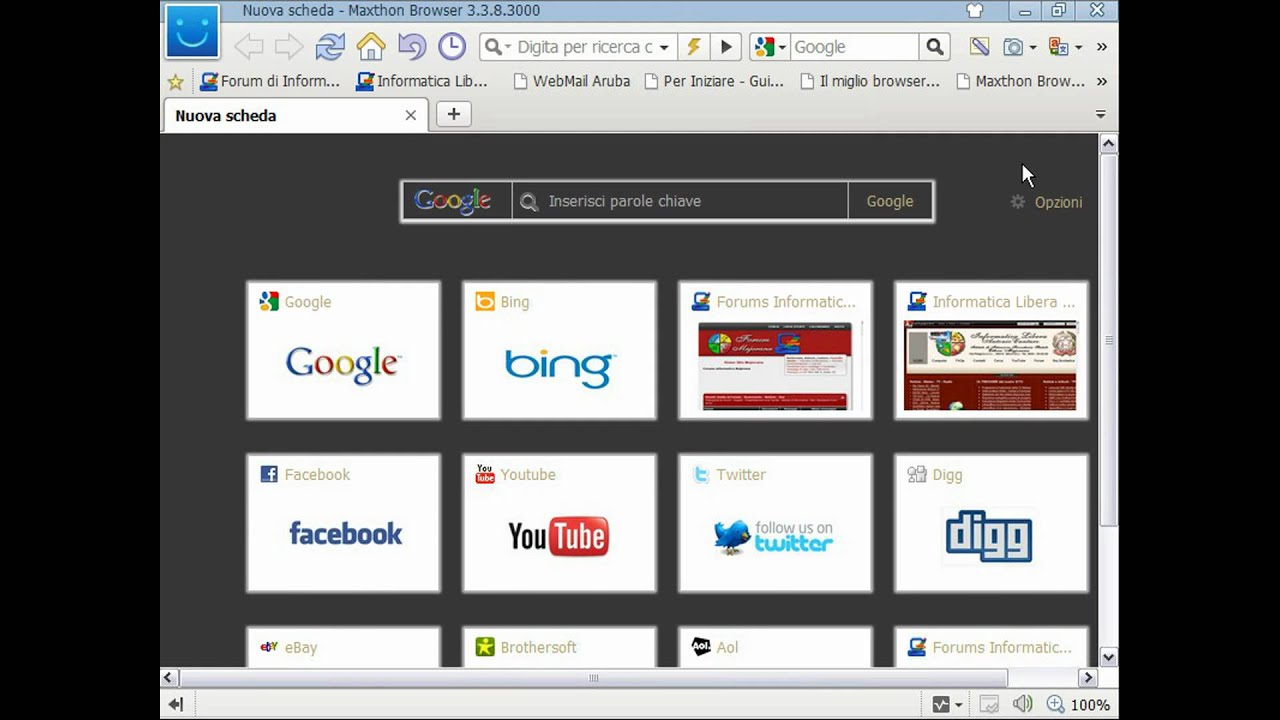This screenshot has width=1280, height=720.
Task: Click the gear icon beside Opzioni
Action: (x=1018, y=202)
